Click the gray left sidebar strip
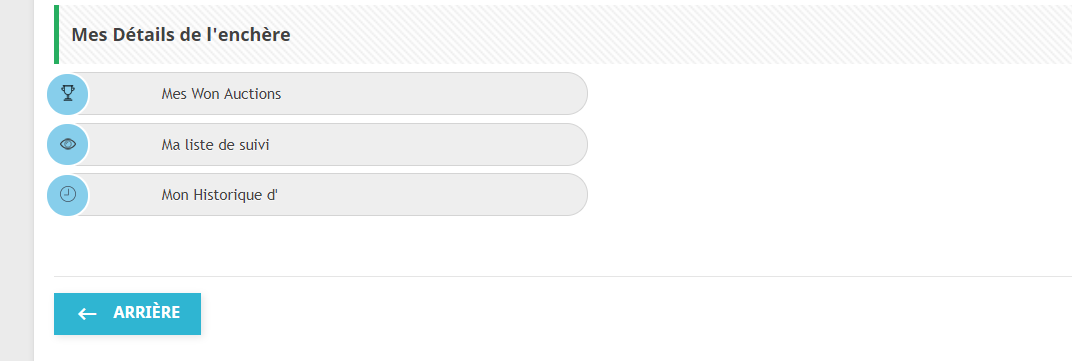This screenshot has width=1072, height=361. 16,180
